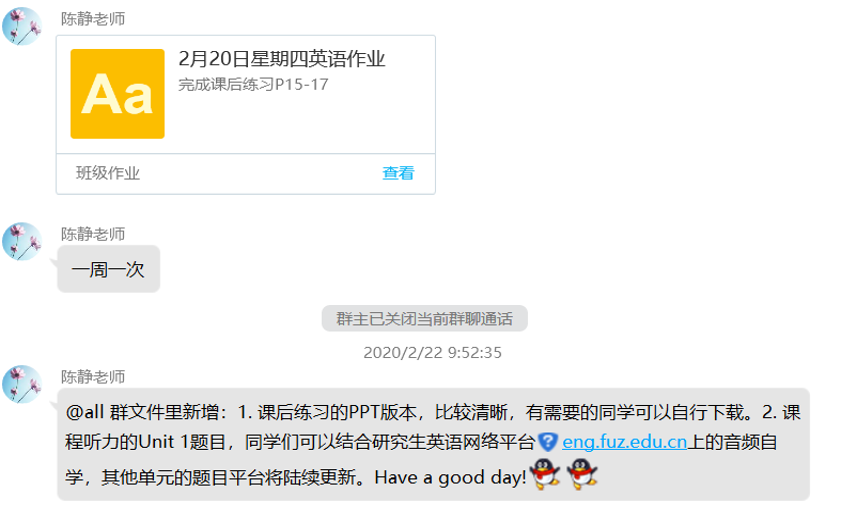This screenshot has width=841, height=508.
Task: Click 群主已关闭当前群聊通话 system notice
Action: click(424, 319)
